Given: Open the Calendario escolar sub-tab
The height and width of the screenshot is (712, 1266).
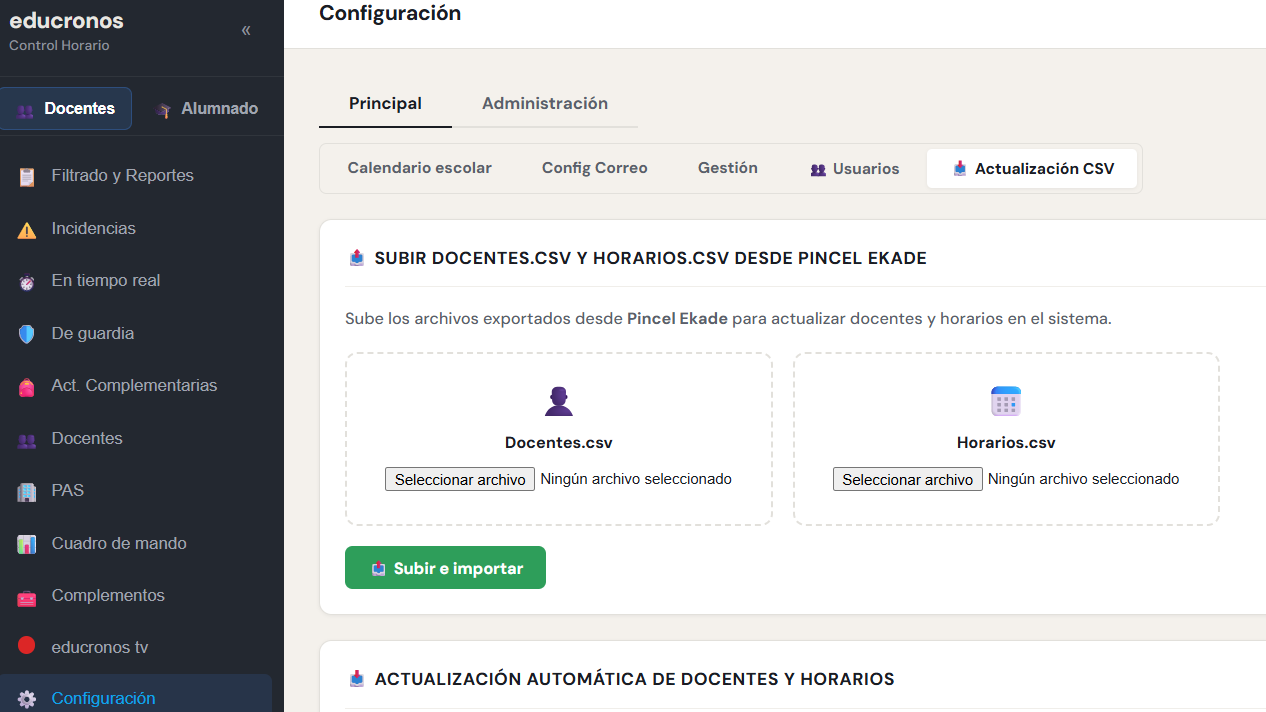Looking at the screenshot, I should 420,168.
